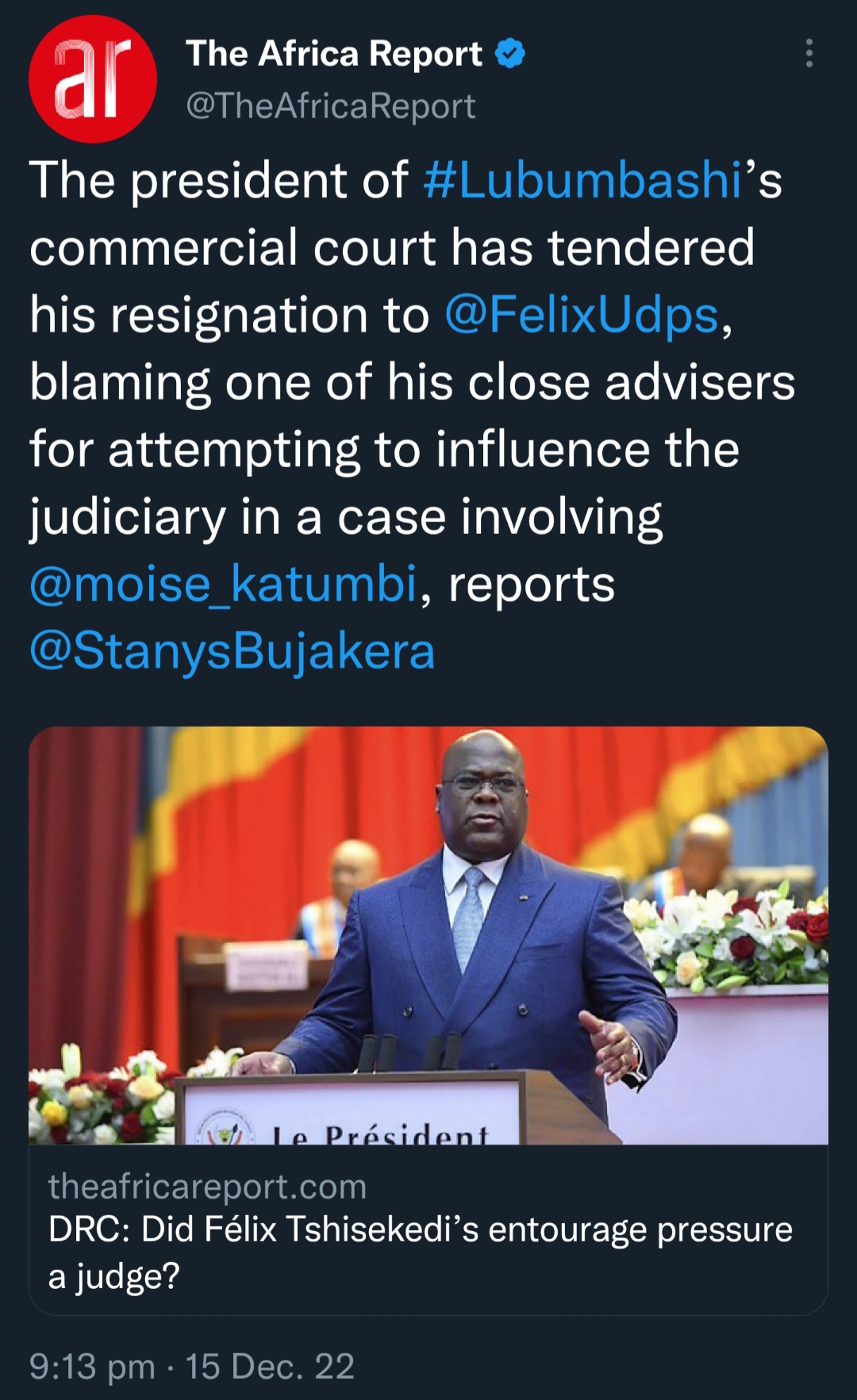This screenshot has height=1400, width=857.
Task: Click the 9:13 pm timestamp
Action: tap(92, 1367)
